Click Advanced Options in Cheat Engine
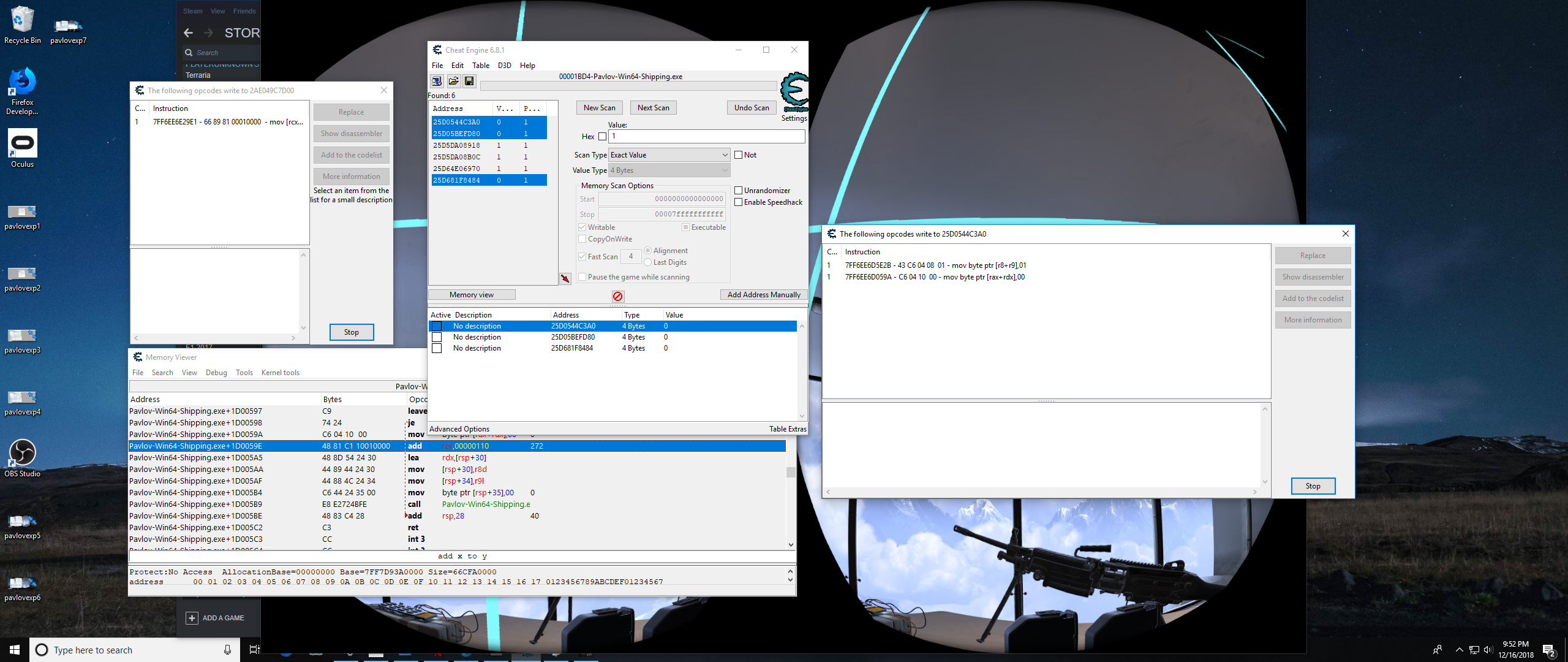1568x662 pixels. click(x=459, y=429)
